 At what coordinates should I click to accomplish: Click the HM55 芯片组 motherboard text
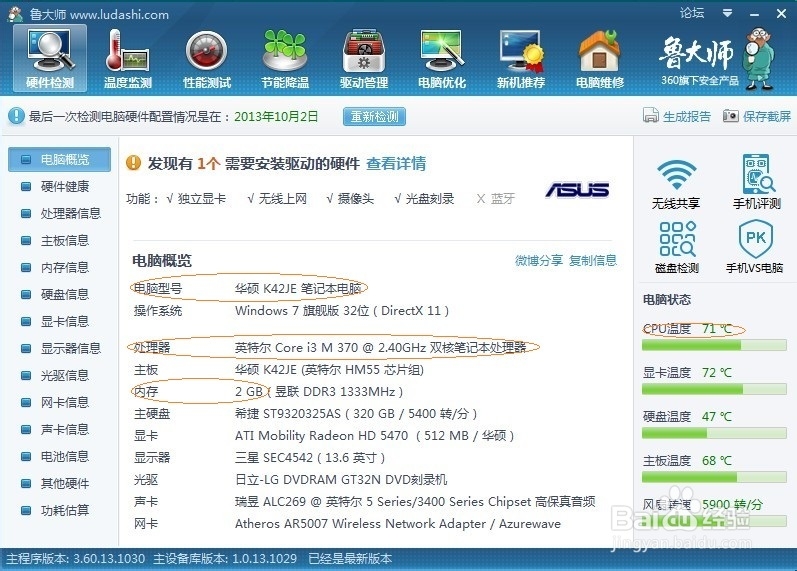(x=329, y=370)
